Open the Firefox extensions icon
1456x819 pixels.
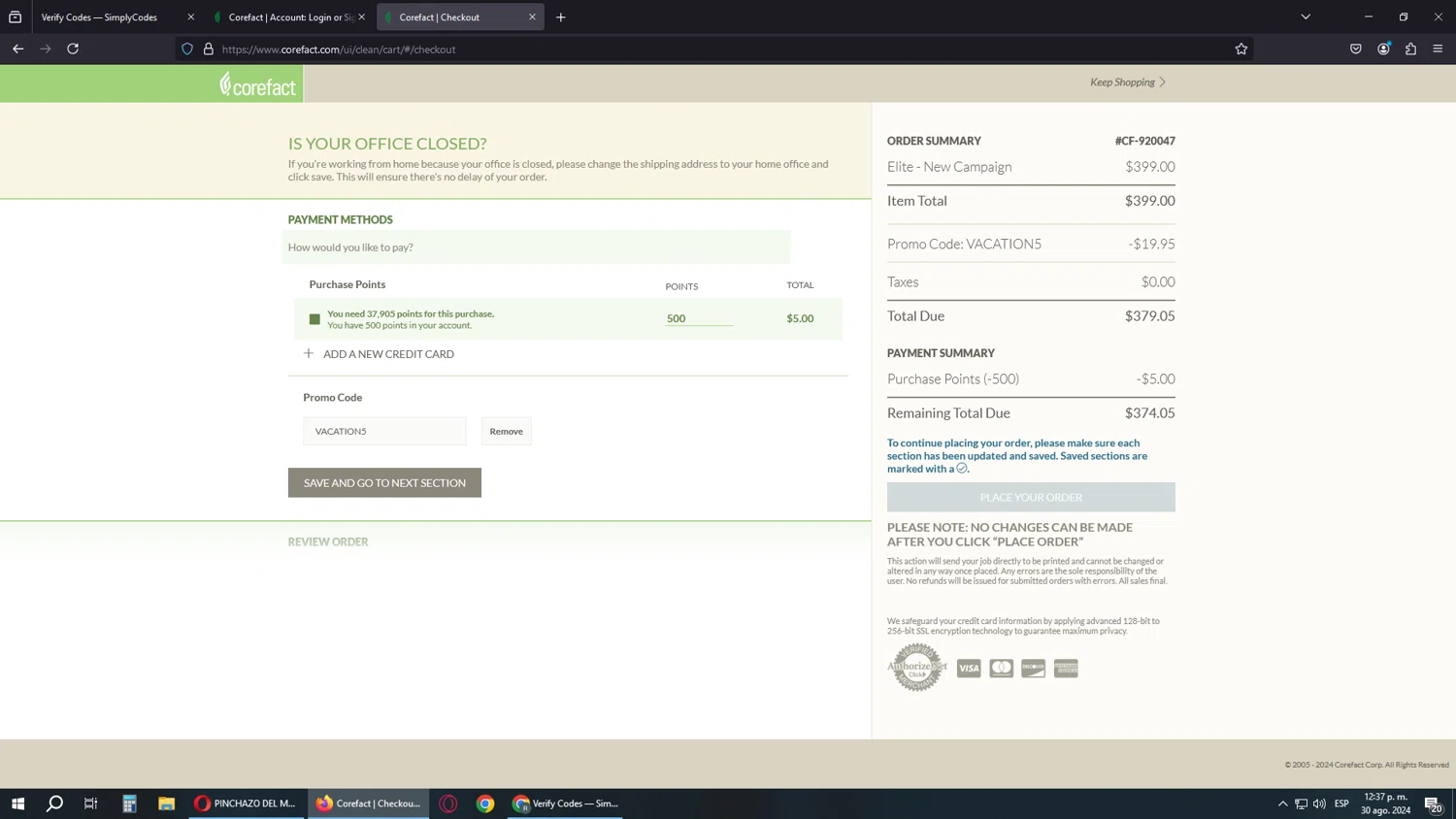point(1410,49)
